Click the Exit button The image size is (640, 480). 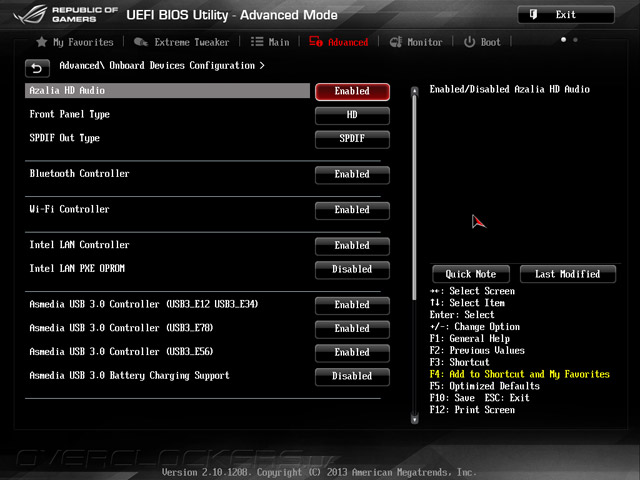(566, 15)
